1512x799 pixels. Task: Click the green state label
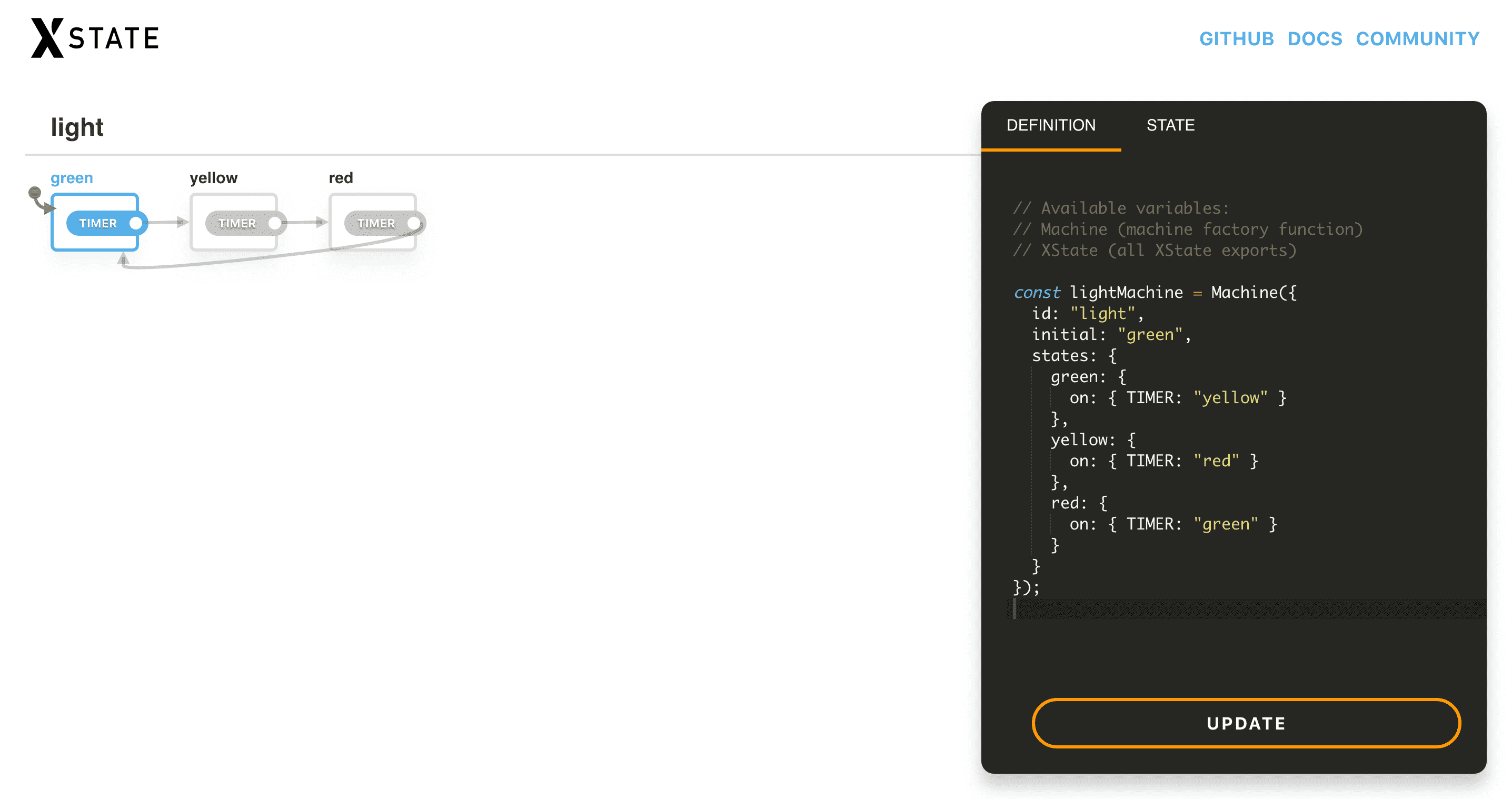pos(72,178)
